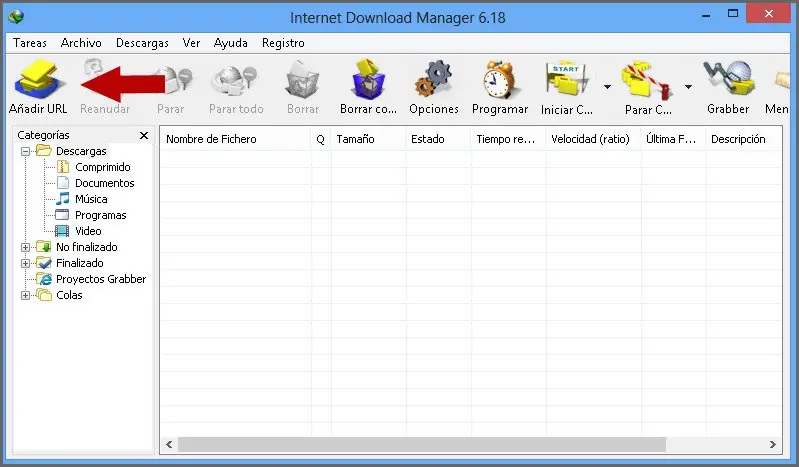Click the IDM globe icon in title bar
Image resolution: width=799 pixels, height=467 pixels.
(x=16, y=17)
